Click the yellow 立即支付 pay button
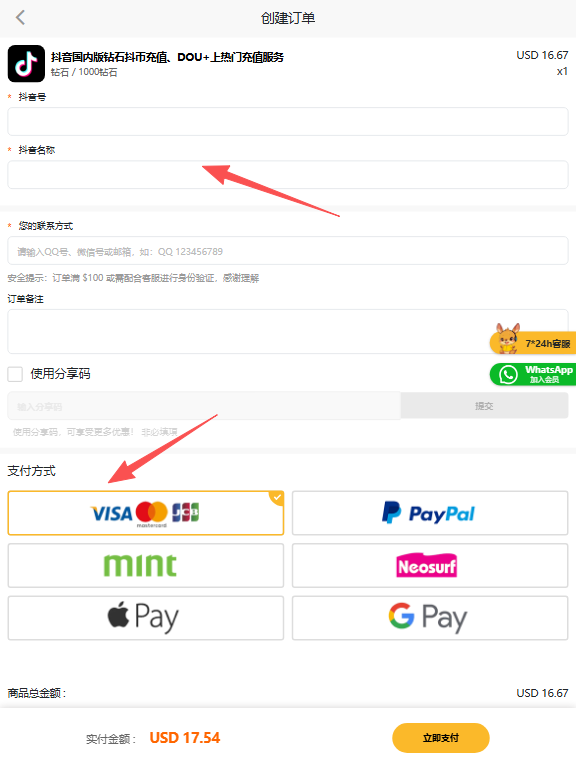This screenshot has height=768, width=576. click(x=441, y=738)
